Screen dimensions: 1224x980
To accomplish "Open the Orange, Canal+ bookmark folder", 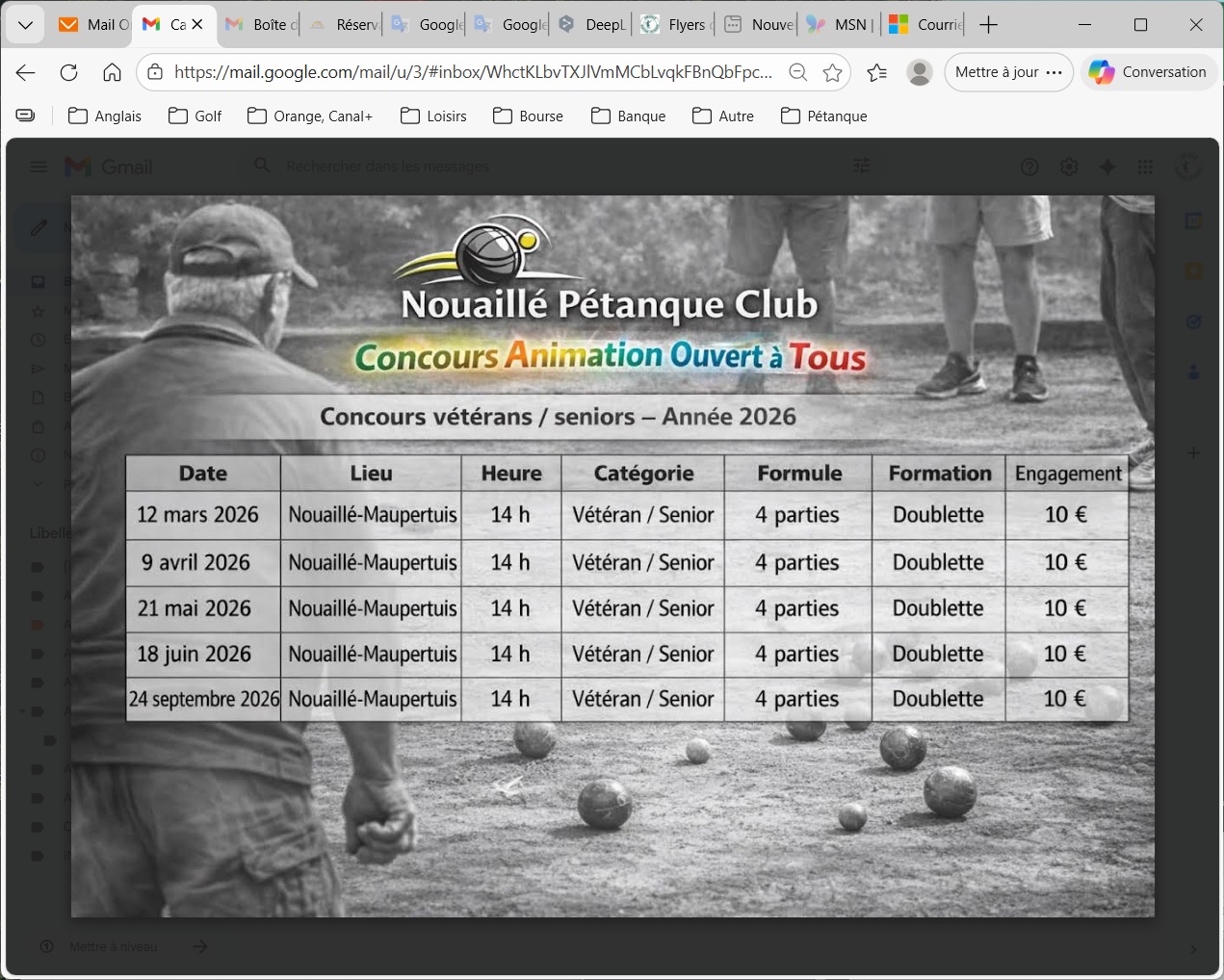I will pyautogui.click(x=309, y=116).
